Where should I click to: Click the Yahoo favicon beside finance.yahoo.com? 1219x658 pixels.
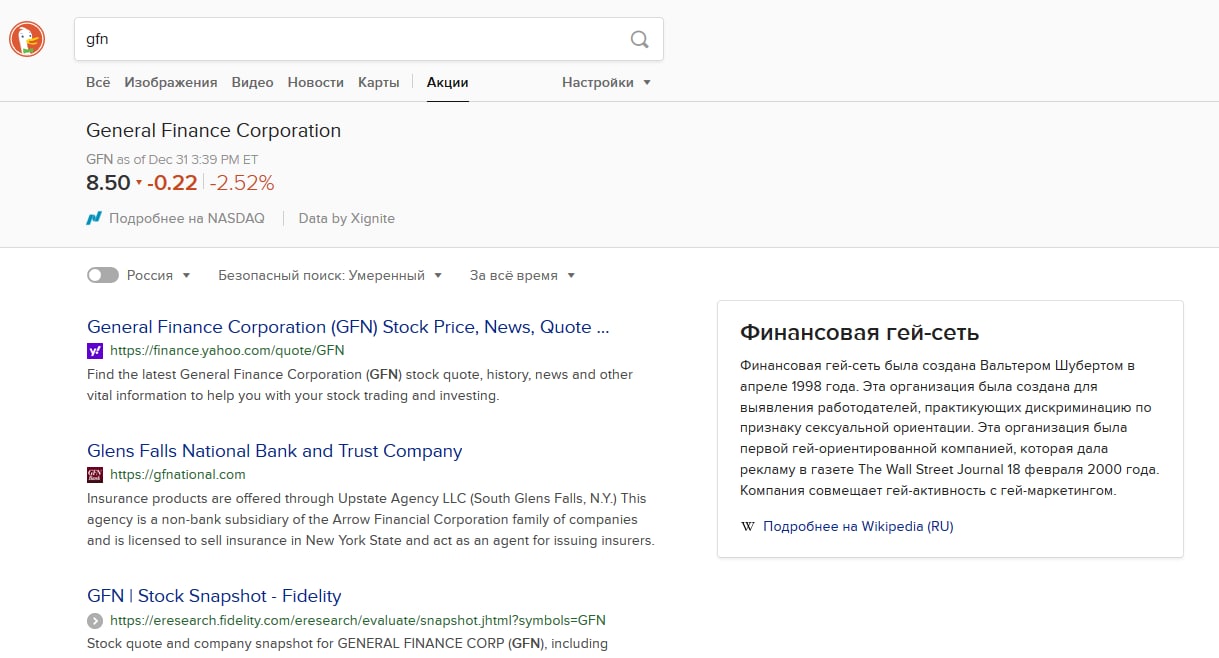point(95,351)
